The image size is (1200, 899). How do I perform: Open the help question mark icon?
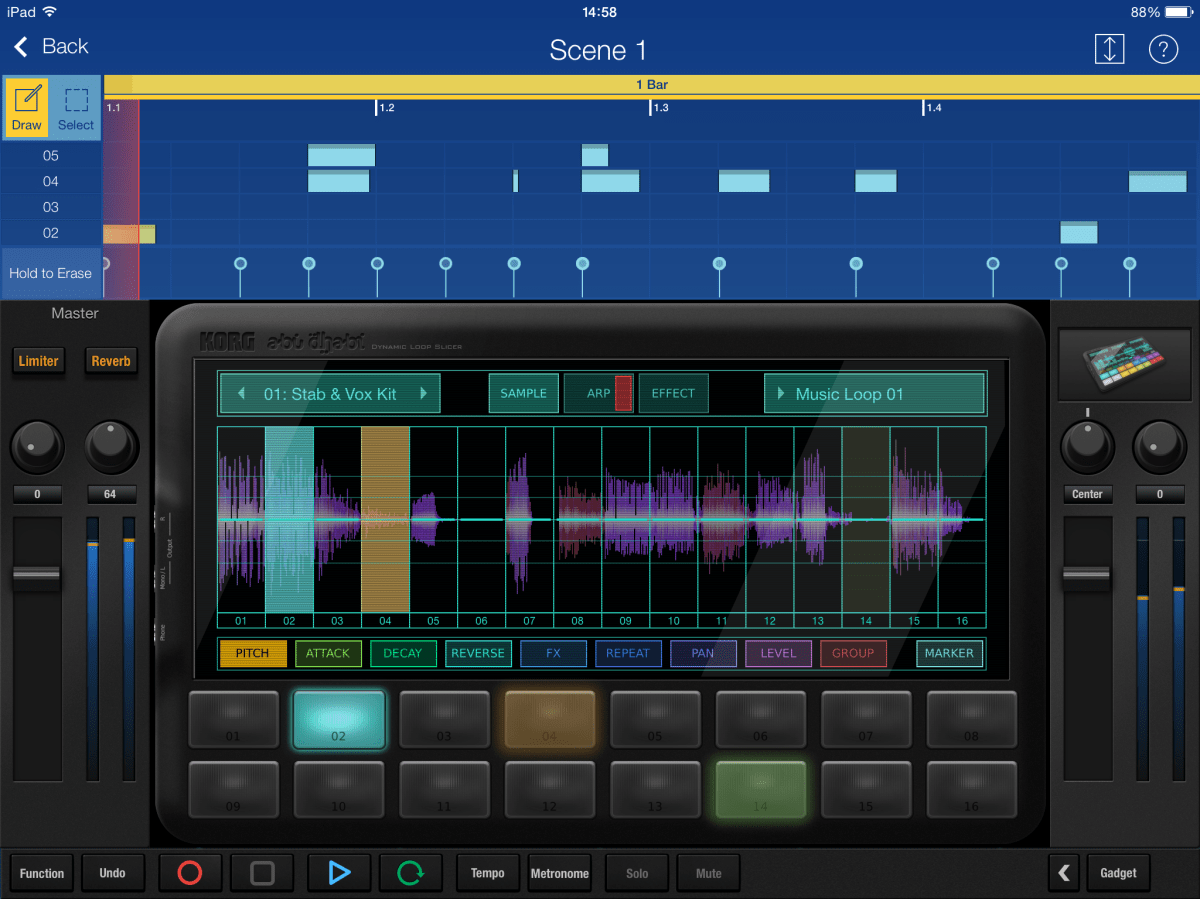pyautogui.click(x=1163, y=49)
